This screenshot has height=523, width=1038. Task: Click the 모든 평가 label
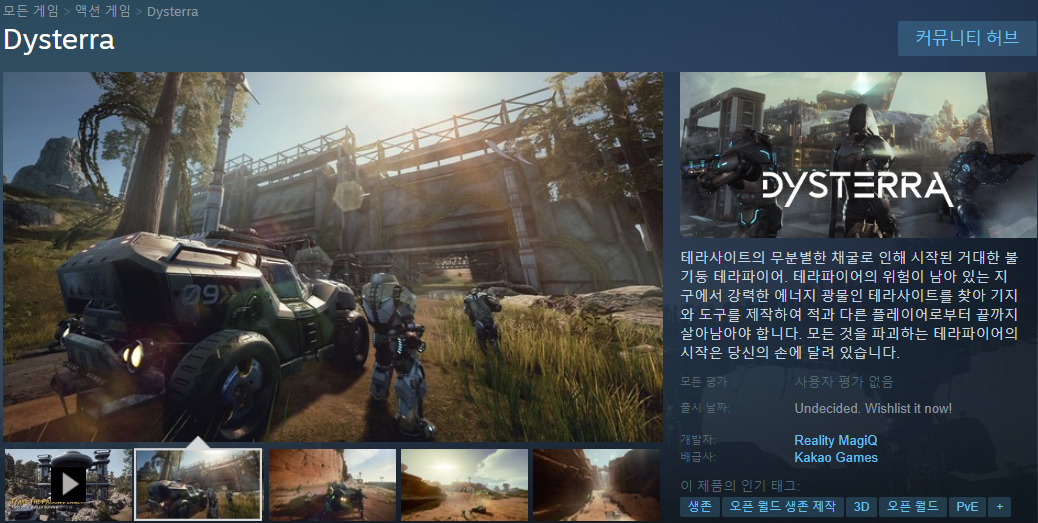(704, 382)
